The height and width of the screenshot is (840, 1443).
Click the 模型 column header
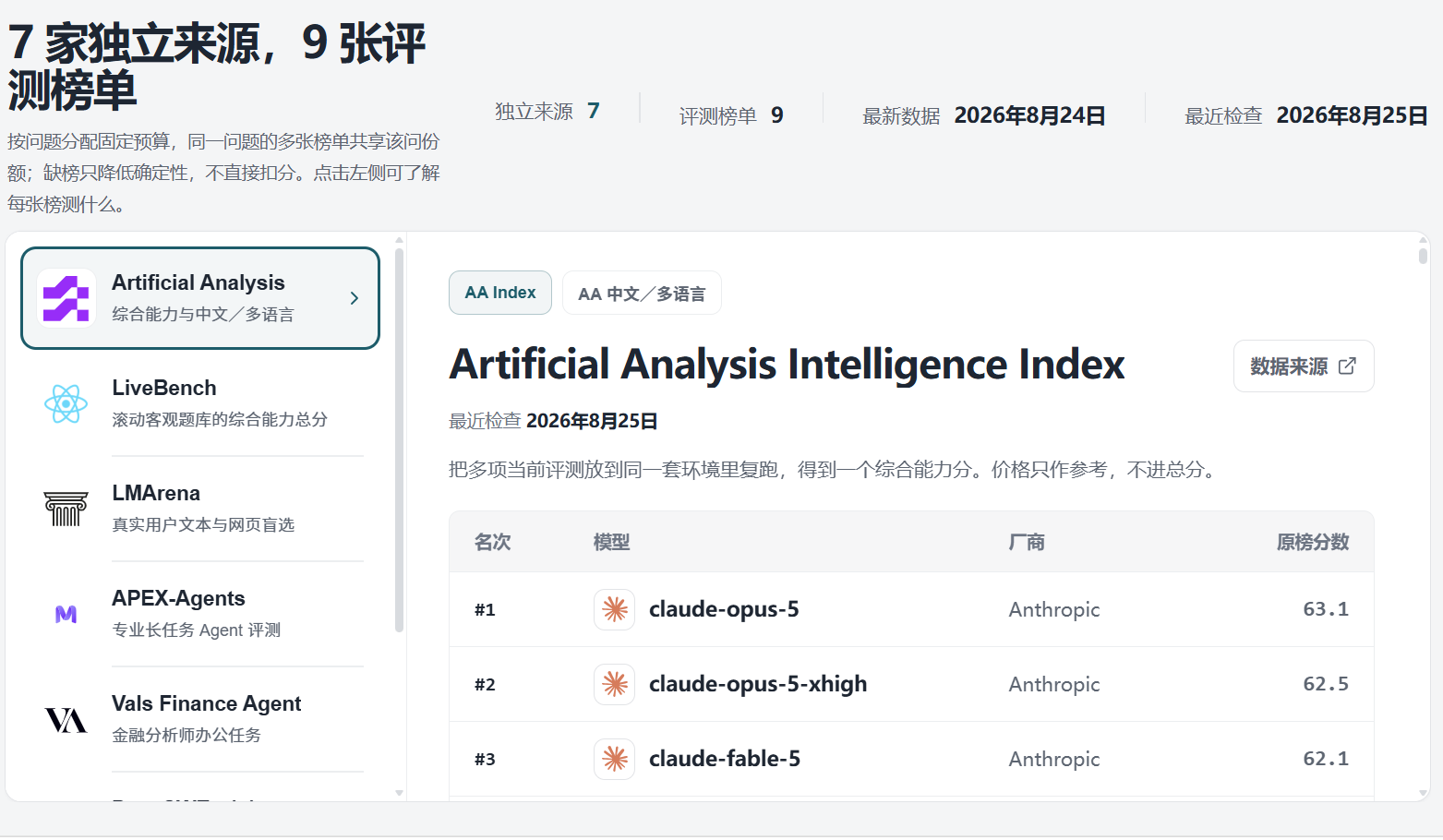coord(612,542)
